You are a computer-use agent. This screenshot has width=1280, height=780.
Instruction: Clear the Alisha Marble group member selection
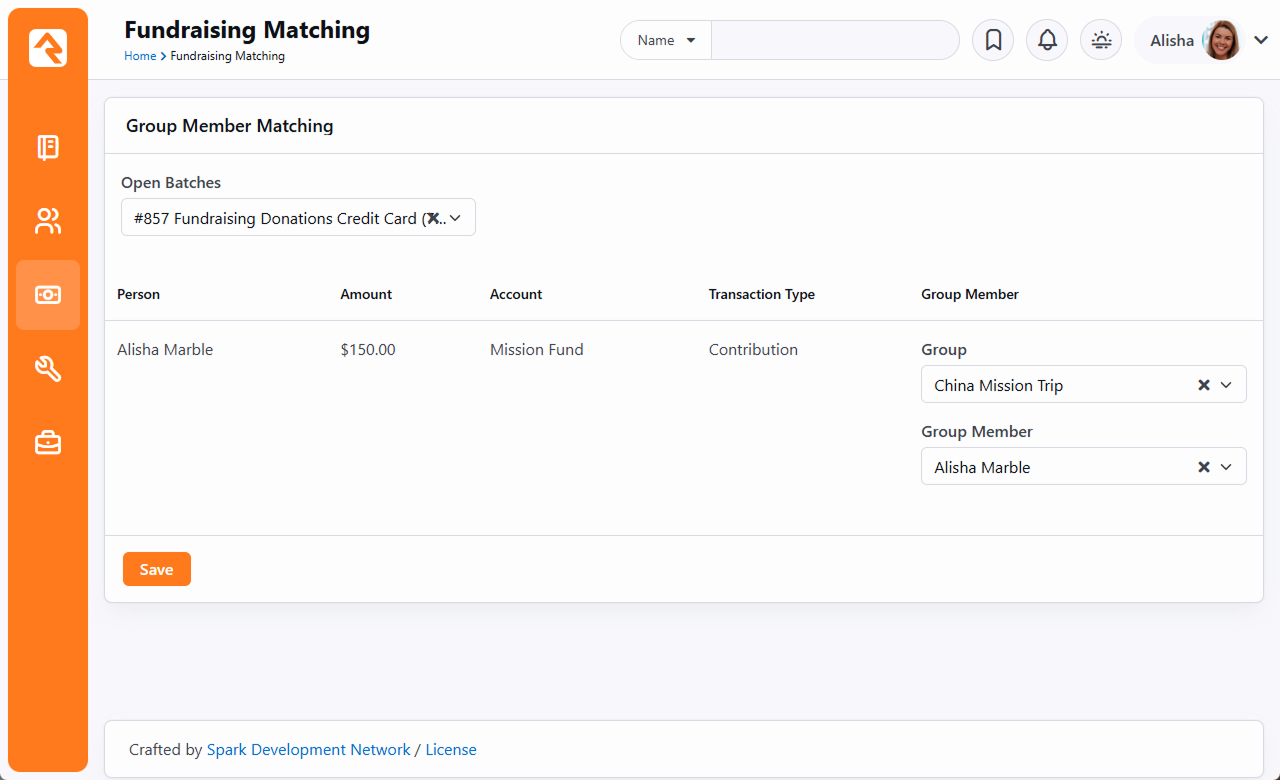1204,467
